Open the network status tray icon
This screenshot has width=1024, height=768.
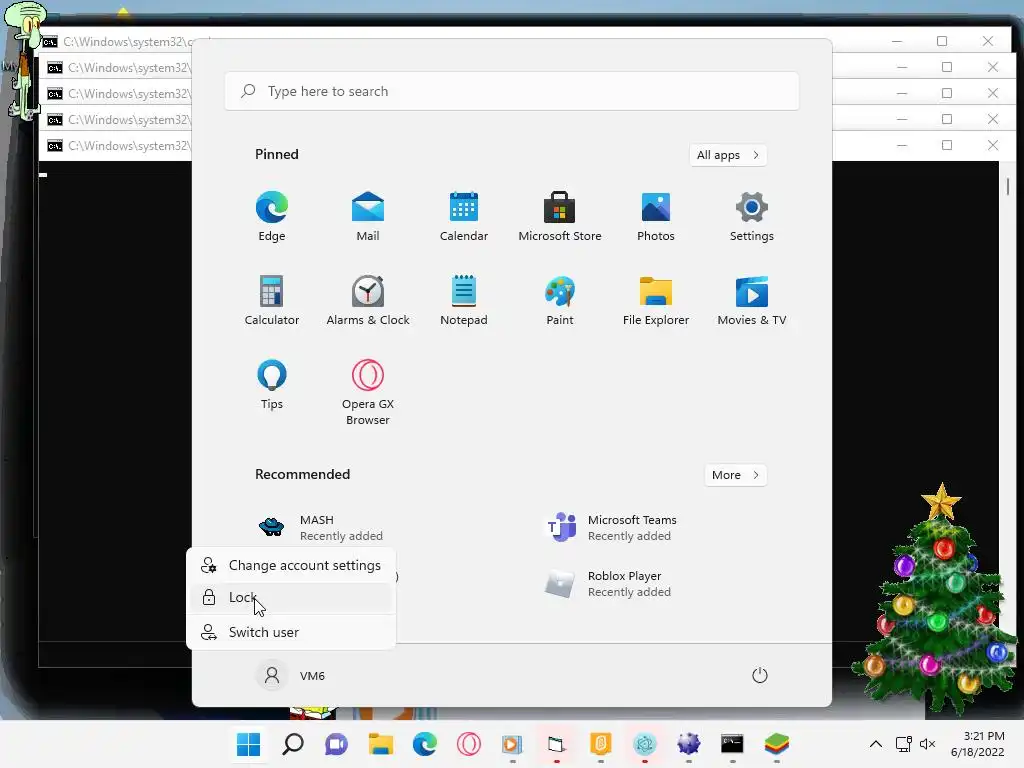point(904,744)
